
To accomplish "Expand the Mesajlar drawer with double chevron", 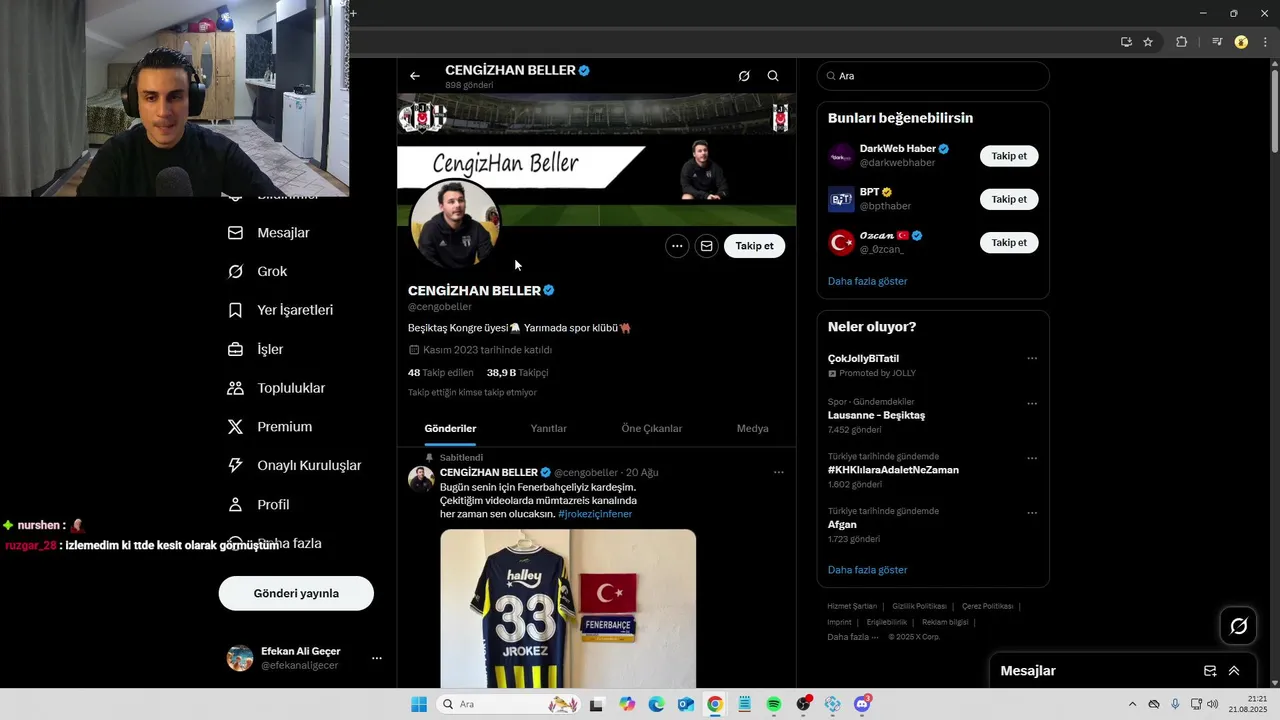I will click(1234, 671).
